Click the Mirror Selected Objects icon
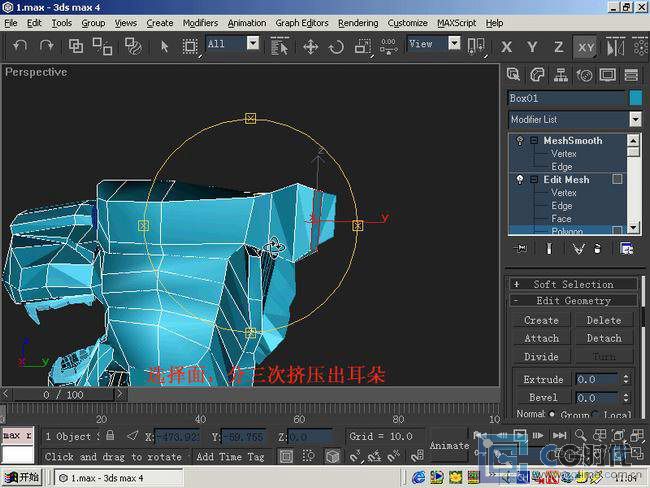The image size is (650, 488). pos(615,46)
